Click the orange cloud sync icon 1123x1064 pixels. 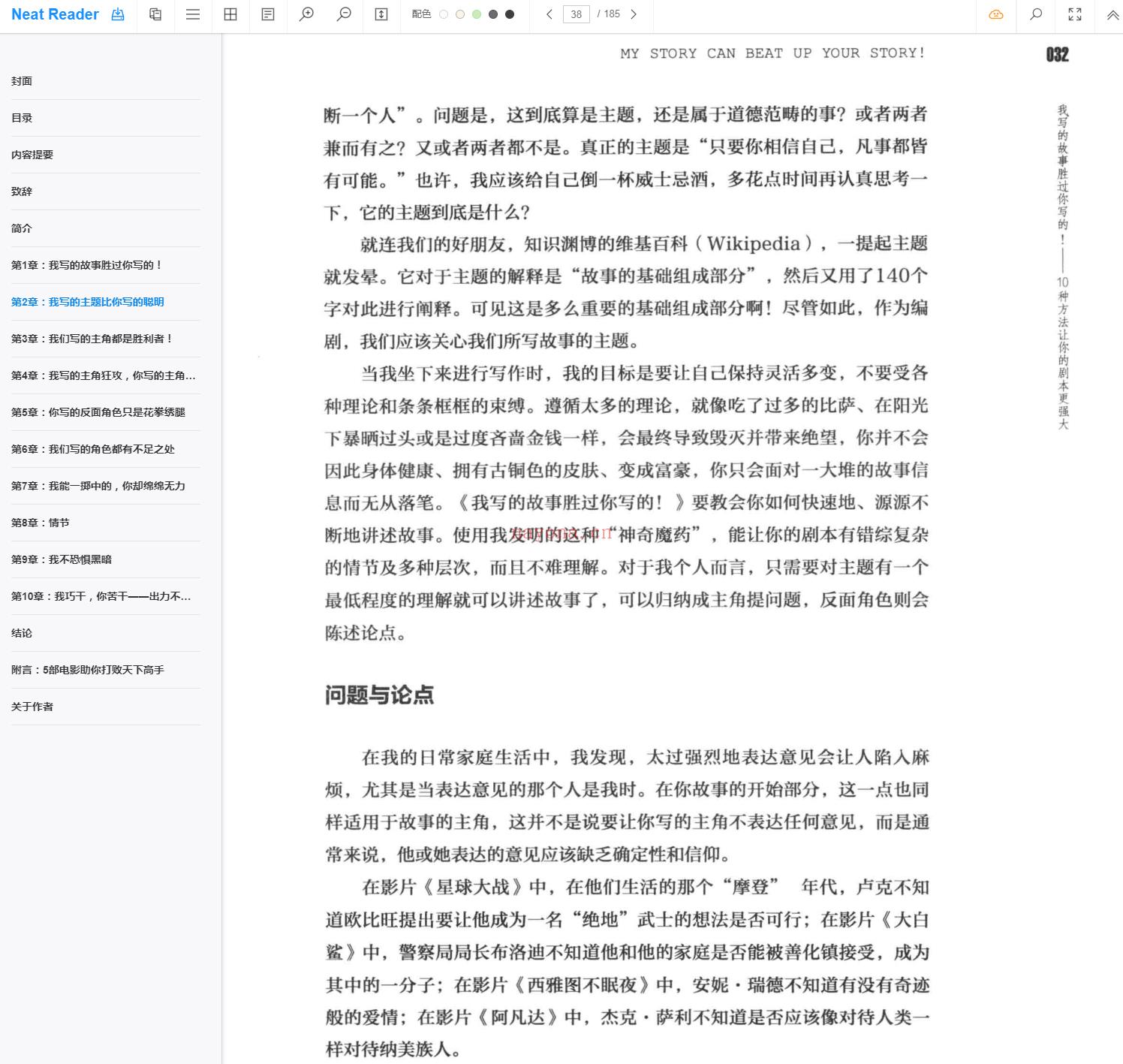[996, 14]
